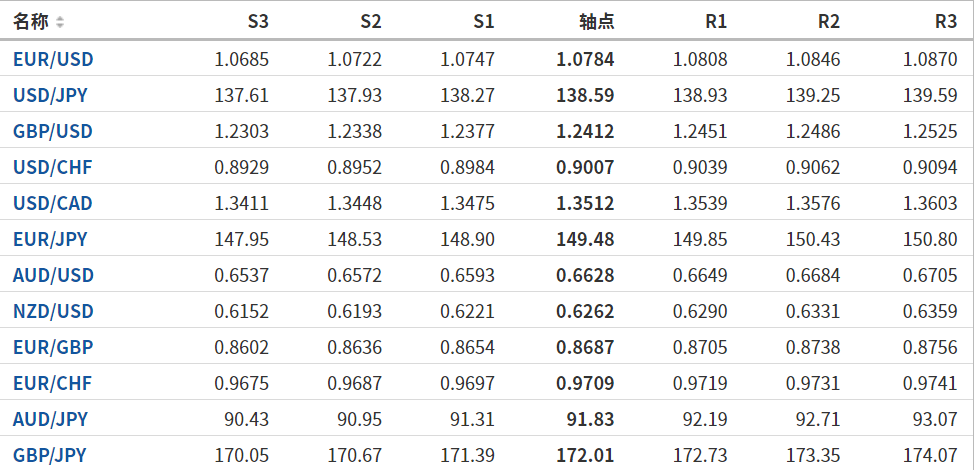Click the 名称 column header
This screenshot has width=975, height=470.
30,22
